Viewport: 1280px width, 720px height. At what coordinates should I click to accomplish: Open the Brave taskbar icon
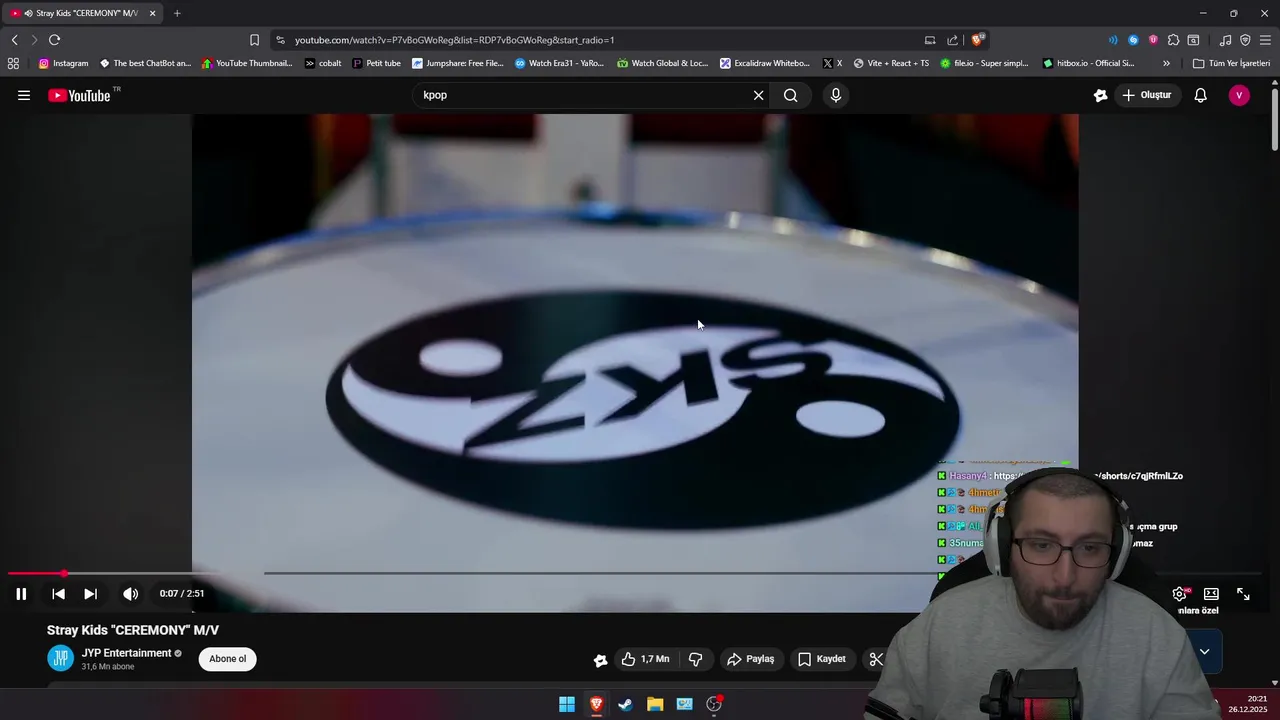pyautogui.click(x=596, y=704)
